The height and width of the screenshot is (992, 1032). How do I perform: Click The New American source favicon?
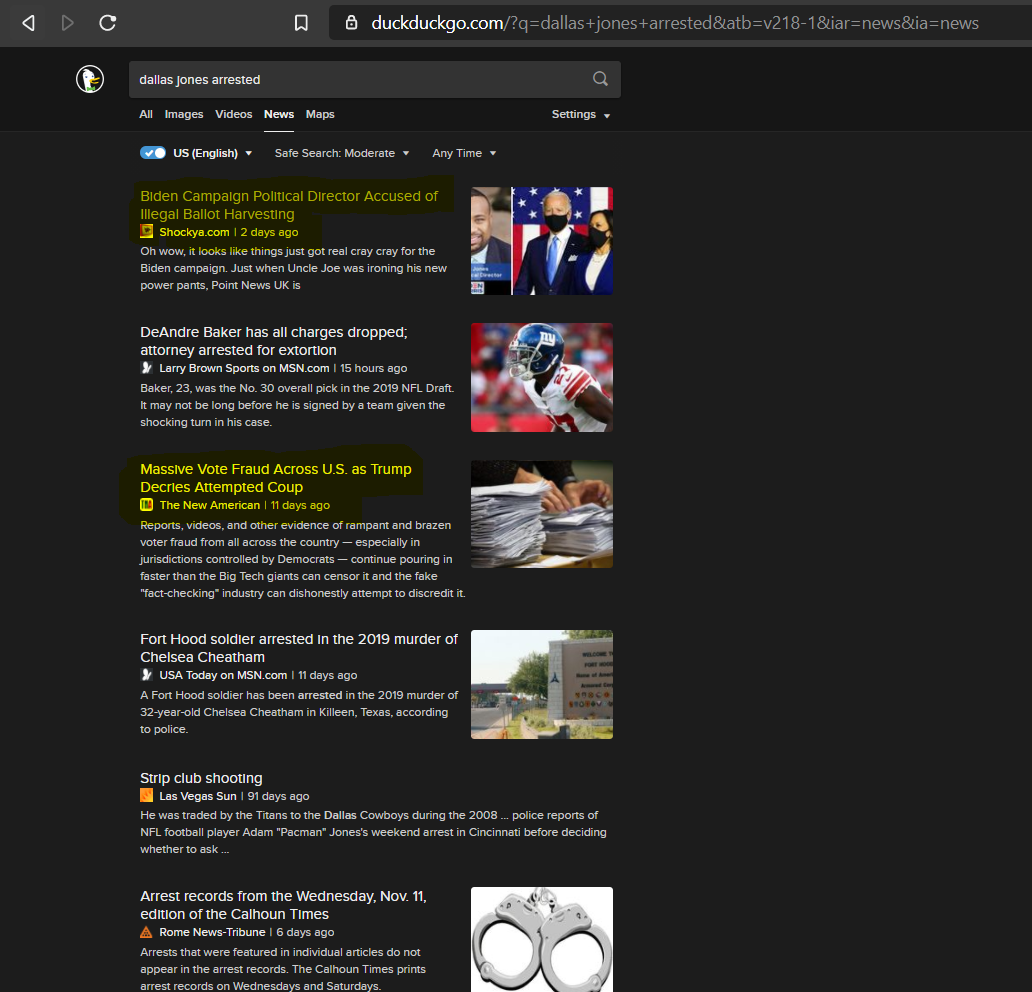[147, 505]
